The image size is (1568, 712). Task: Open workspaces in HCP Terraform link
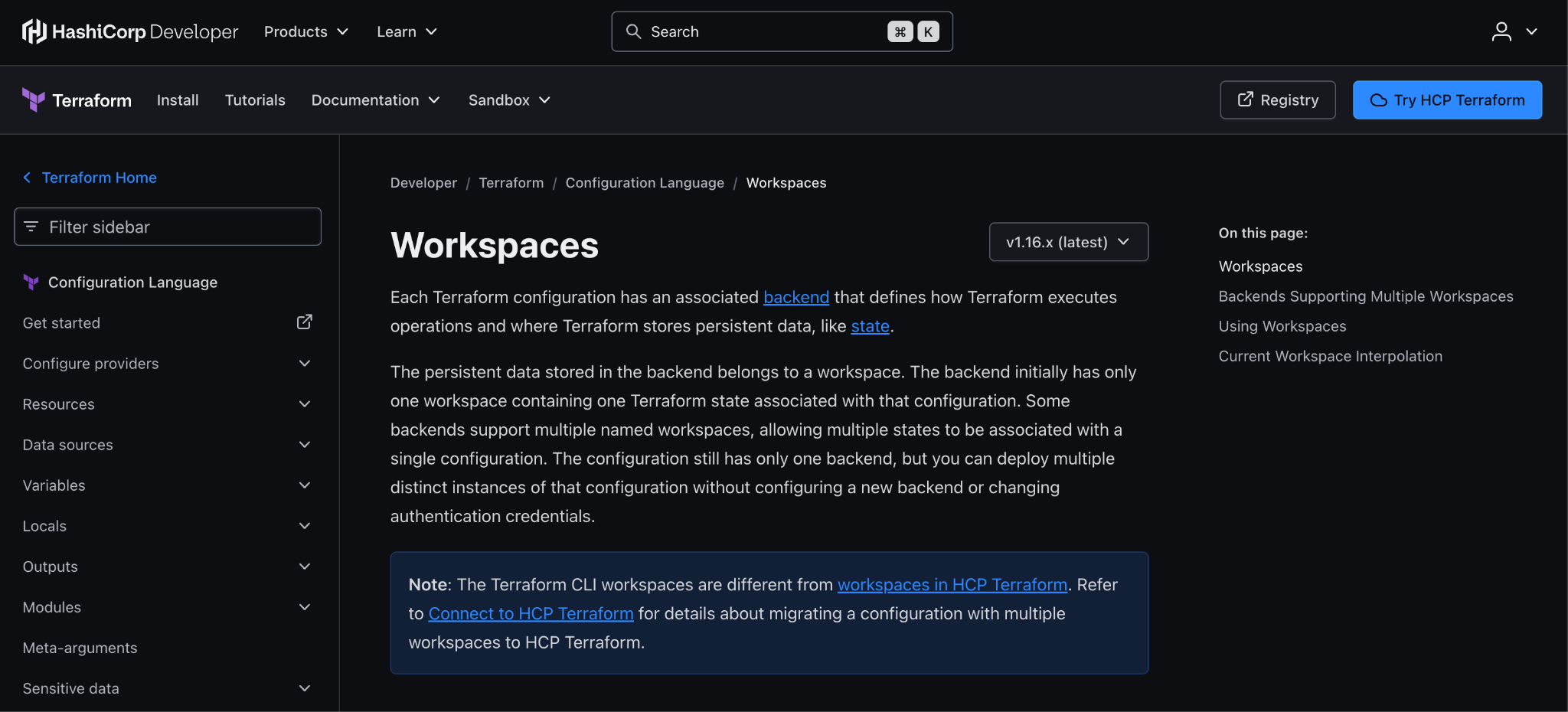(x=952, y=585)
